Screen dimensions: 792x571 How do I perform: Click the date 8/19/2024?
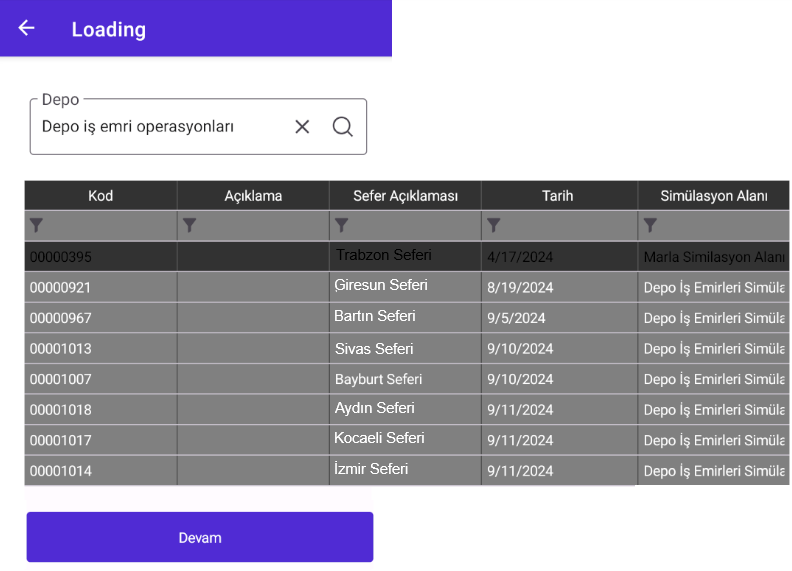point(520,288)
